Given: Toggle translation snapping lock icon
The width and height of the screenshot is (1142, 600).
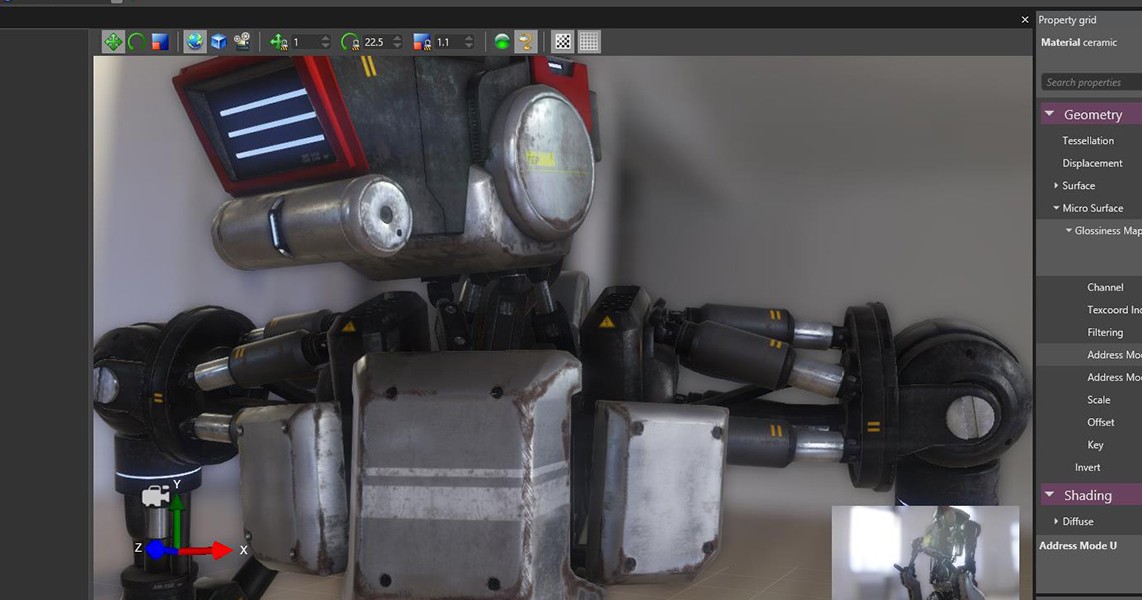Looking at the screenshot, I should 279,42.
